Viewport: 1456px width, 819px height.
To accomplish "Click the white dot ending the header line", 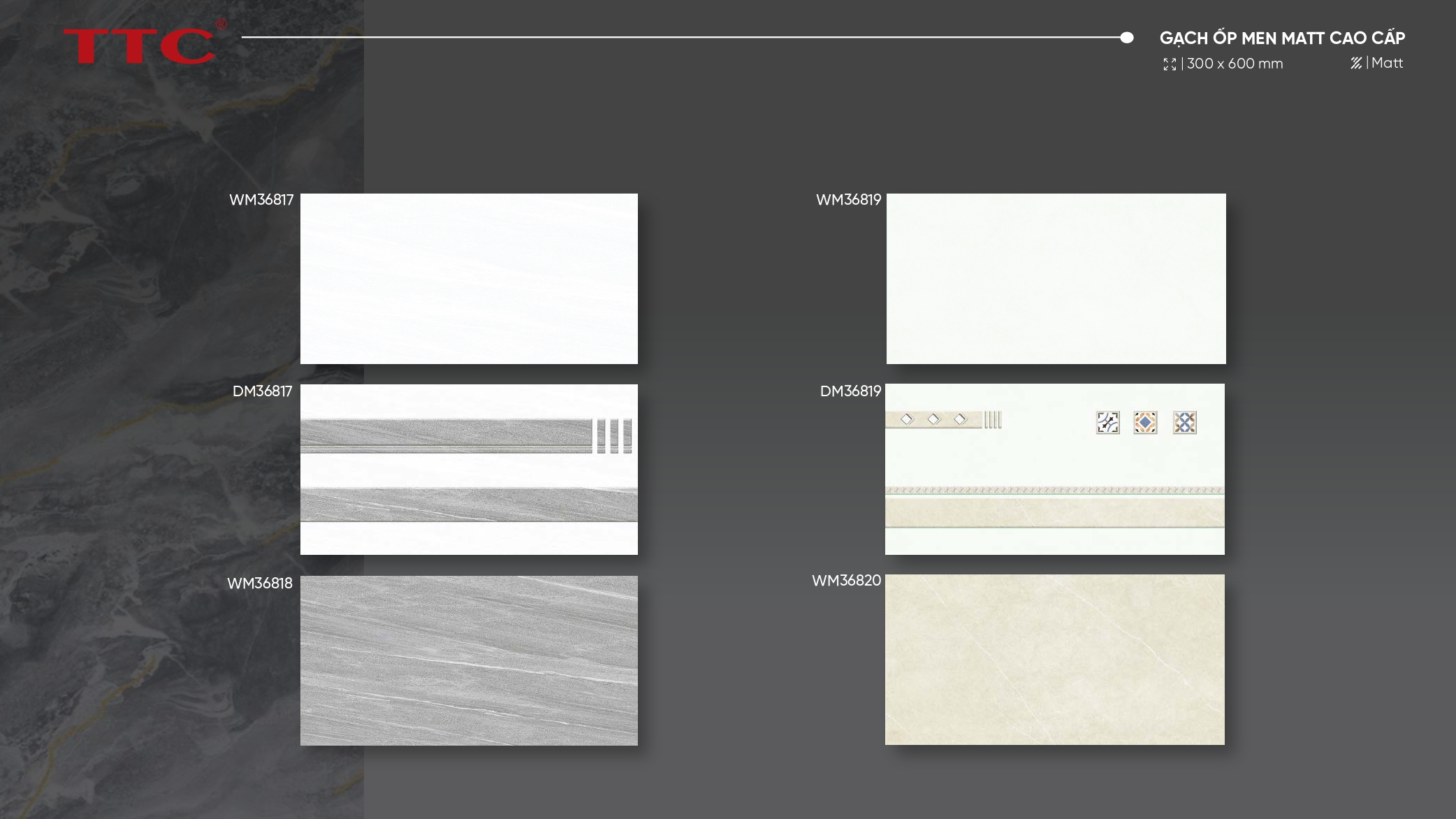I will click(x=1126, y=38).
